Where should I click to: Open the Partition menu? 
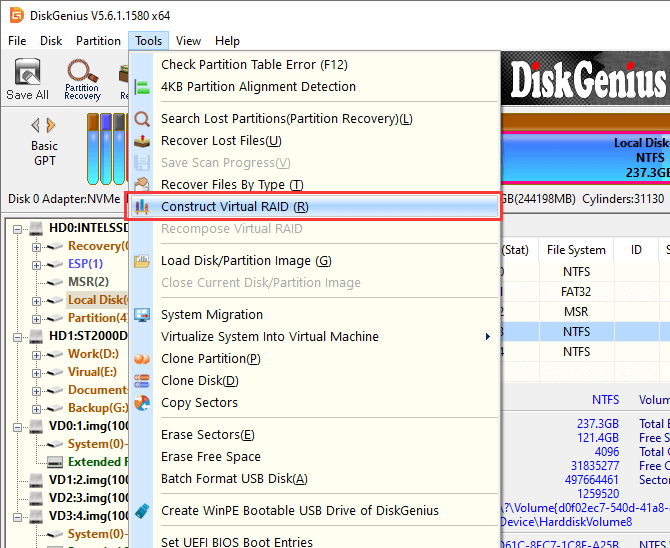98,41
